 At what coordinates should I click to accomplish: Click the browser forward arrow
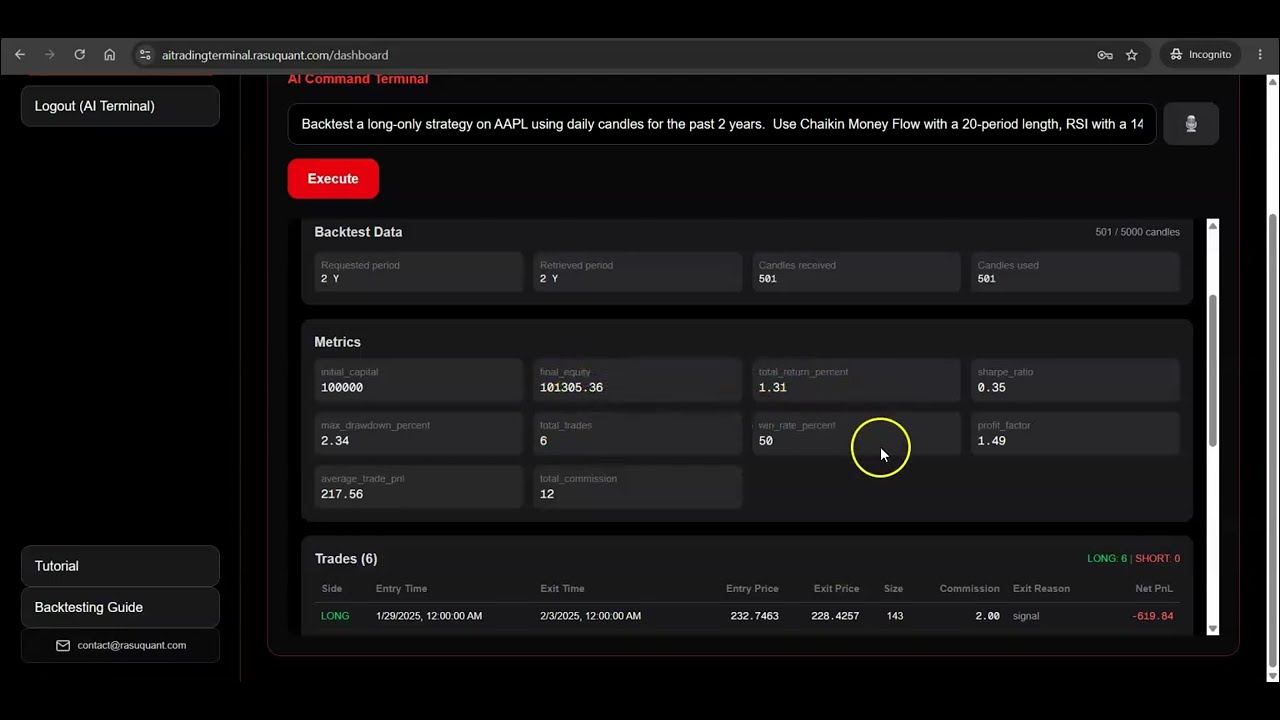pos(49,55)
